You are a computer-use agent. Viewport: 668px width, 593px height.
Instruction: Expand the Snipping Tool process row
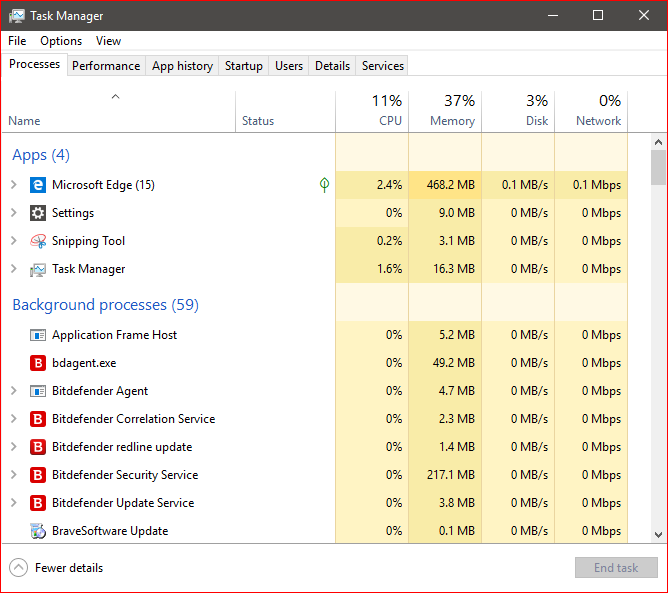pyautogui.click(x=14, y=241)
